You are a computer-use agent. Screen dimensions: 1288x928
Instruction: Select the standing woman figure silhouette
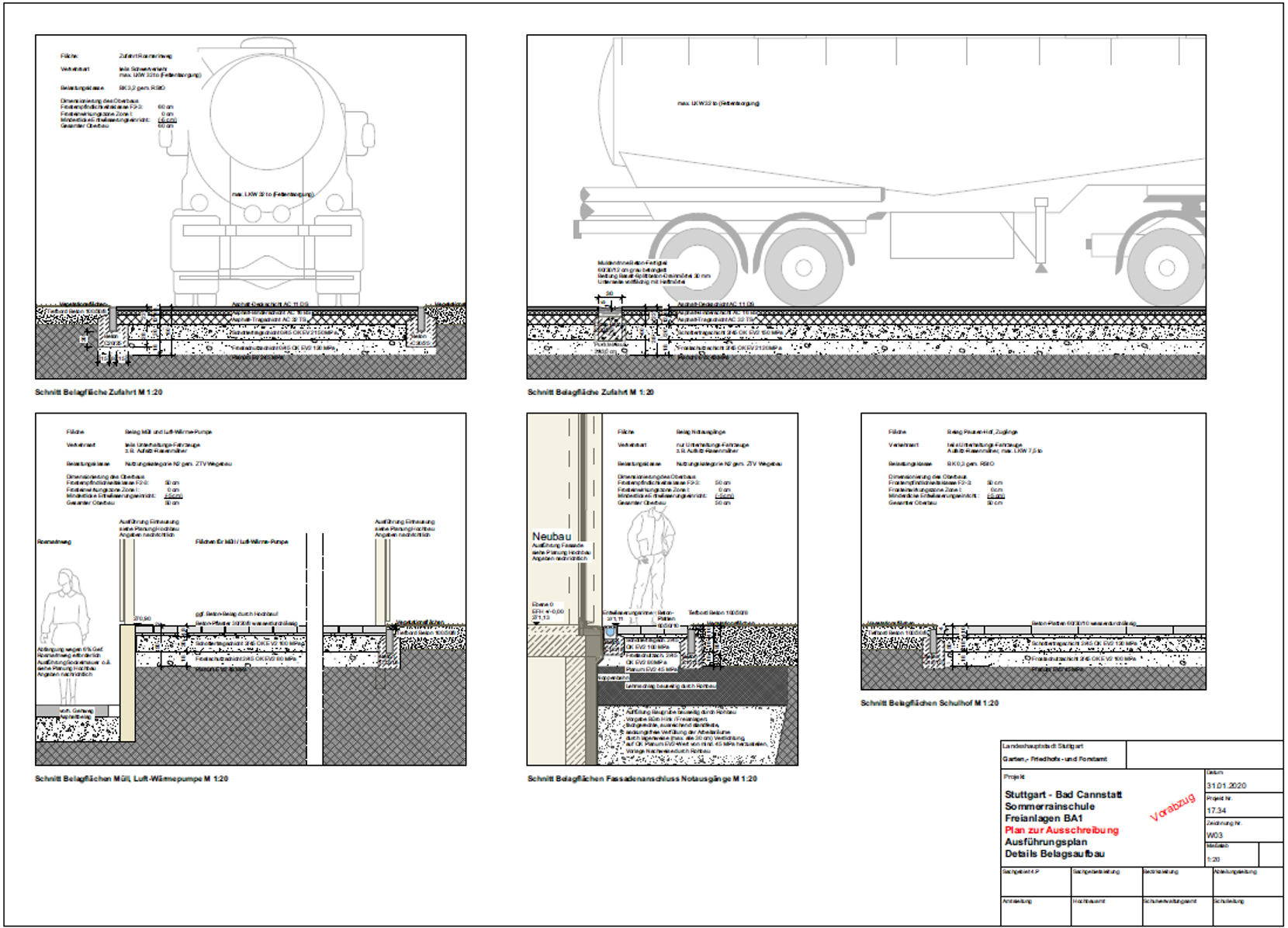65,613
